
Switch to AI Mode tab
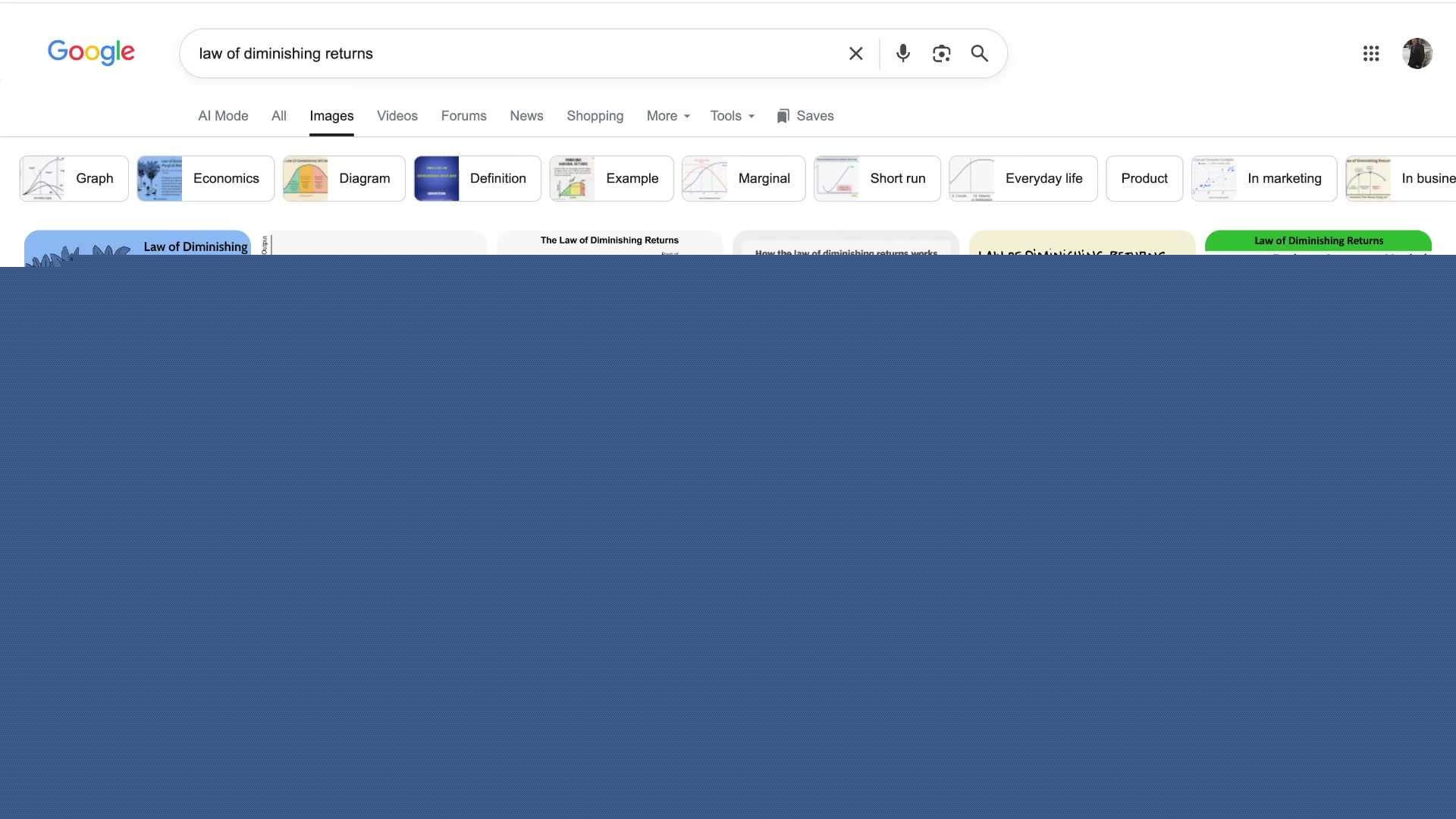coord(223,116)
